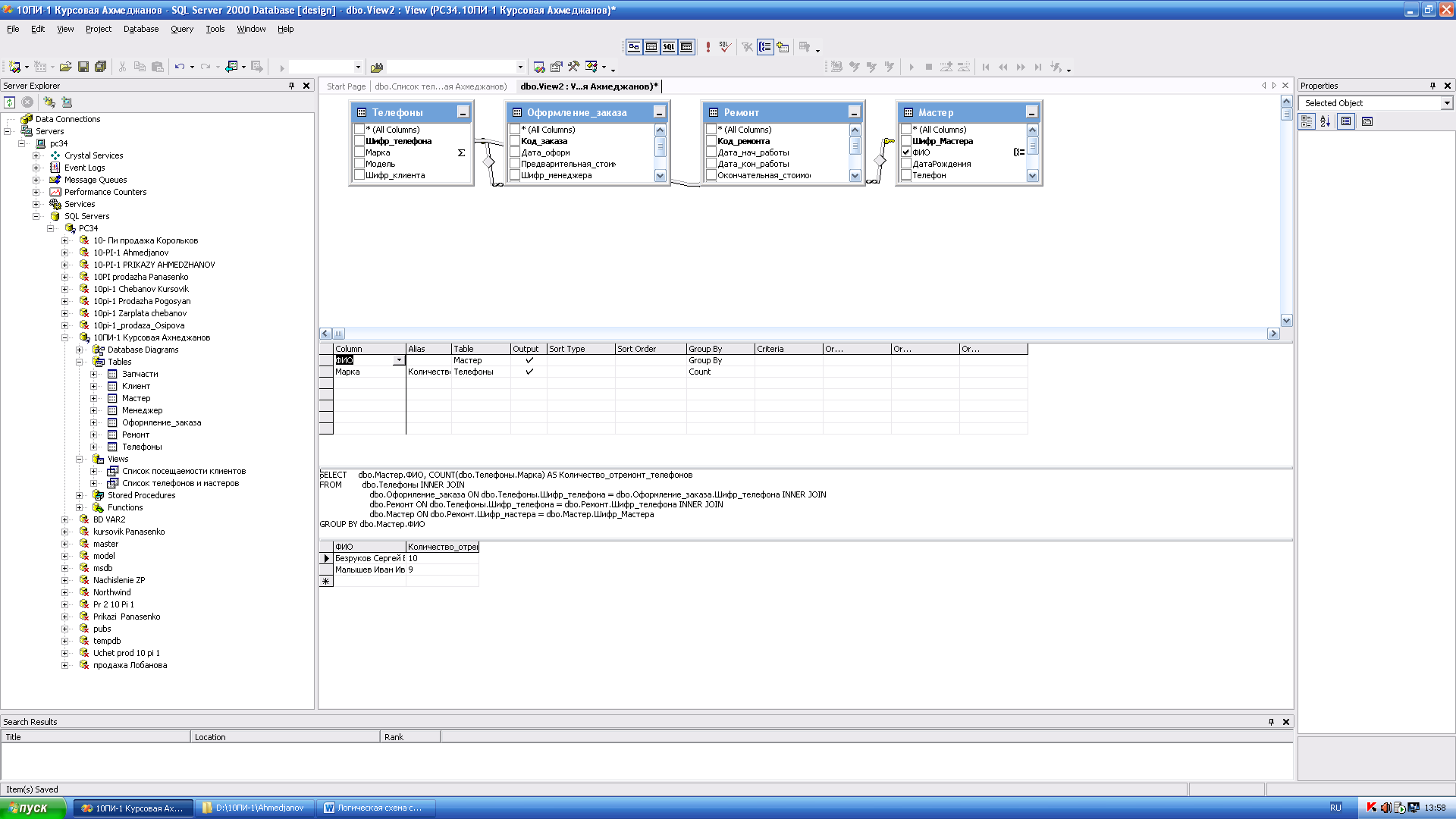Open D:\10ПИ-1\Ahmedjanov taskbar item

point(255,808)
